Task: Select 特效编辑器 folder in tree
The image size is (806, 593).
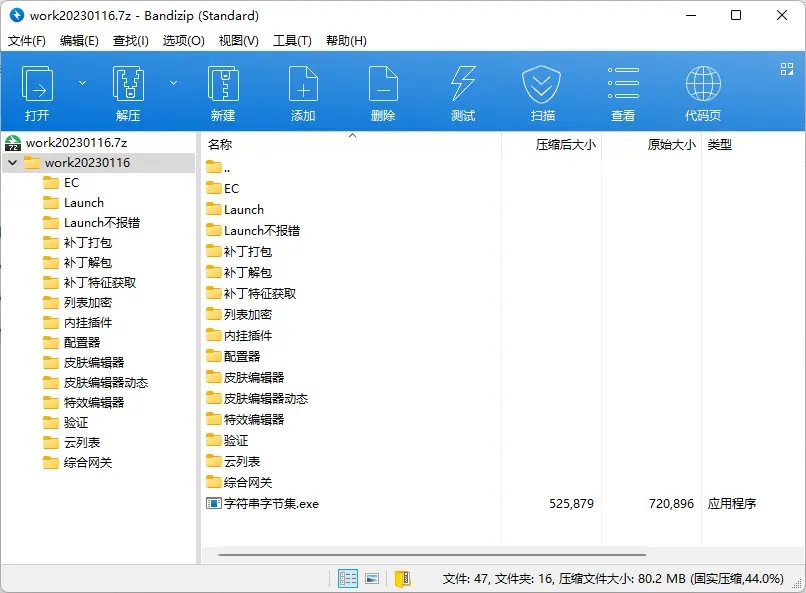Action: coord(83,403)
